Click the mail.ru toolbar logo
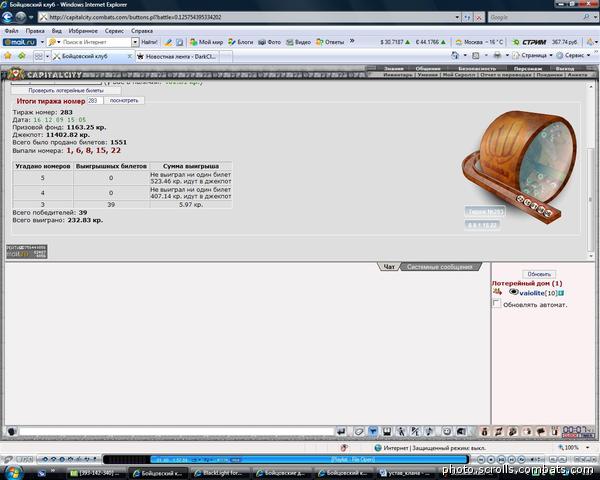 pos(20,42)
